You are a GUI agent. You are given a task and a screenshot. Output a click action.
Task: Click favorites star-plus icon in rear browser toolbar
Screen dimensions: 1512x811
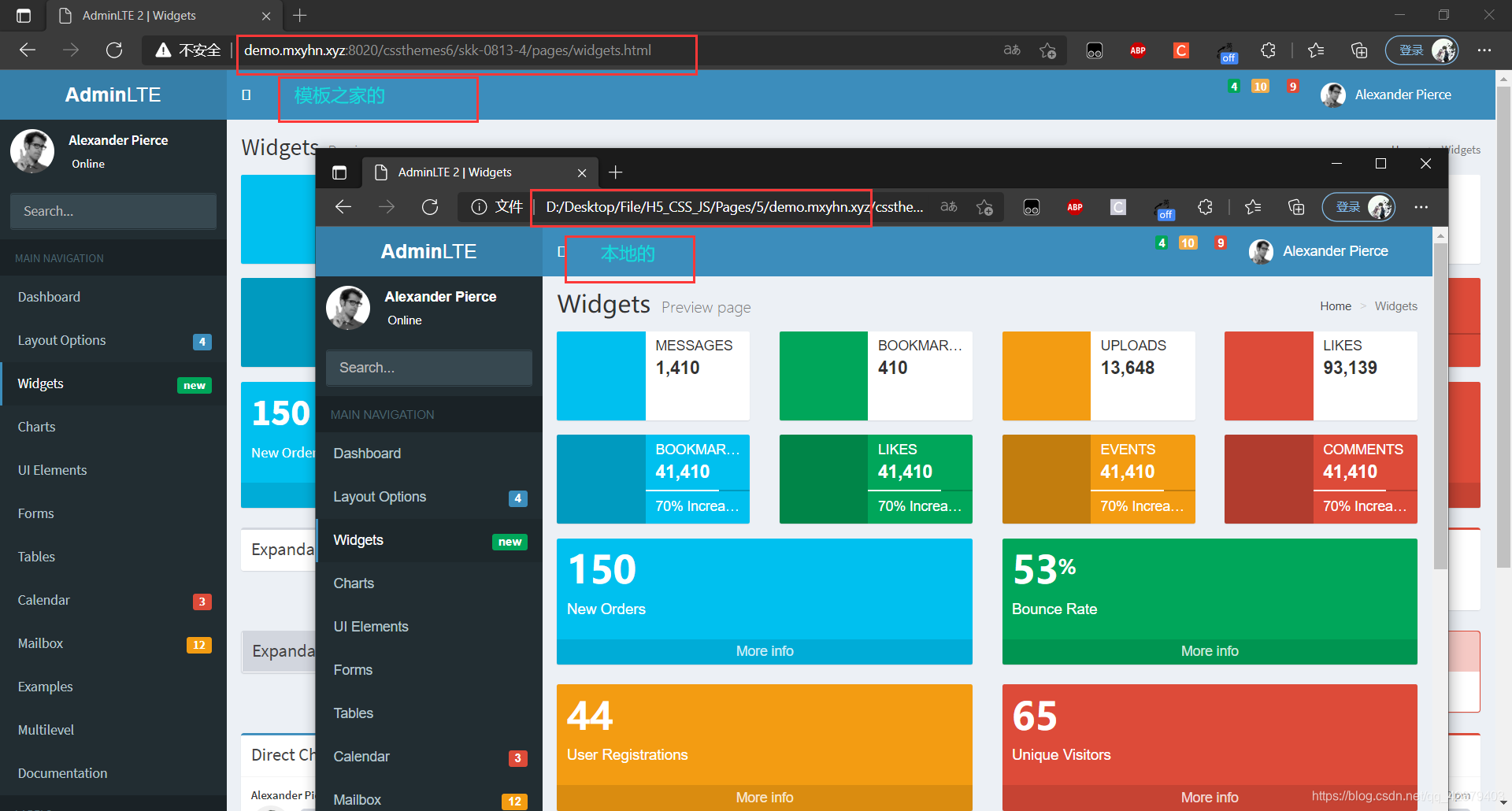pyautogui.click(x=1047, y=50)
